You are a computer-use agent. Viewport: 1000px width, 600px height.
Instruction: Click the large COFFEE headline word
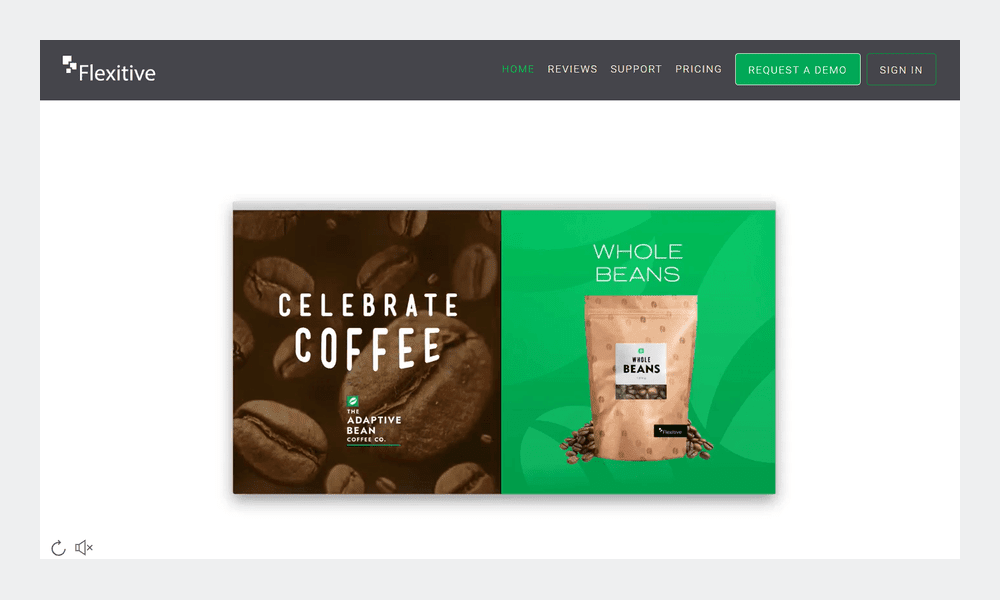point(368,348)
